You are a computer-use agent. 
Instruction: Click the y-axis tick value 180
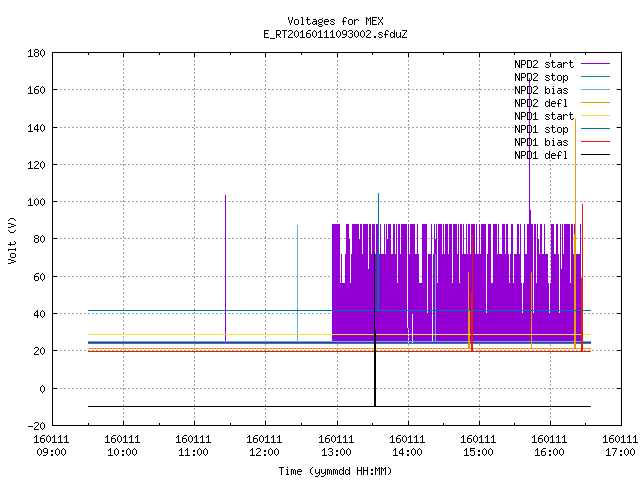coord(36,53)
